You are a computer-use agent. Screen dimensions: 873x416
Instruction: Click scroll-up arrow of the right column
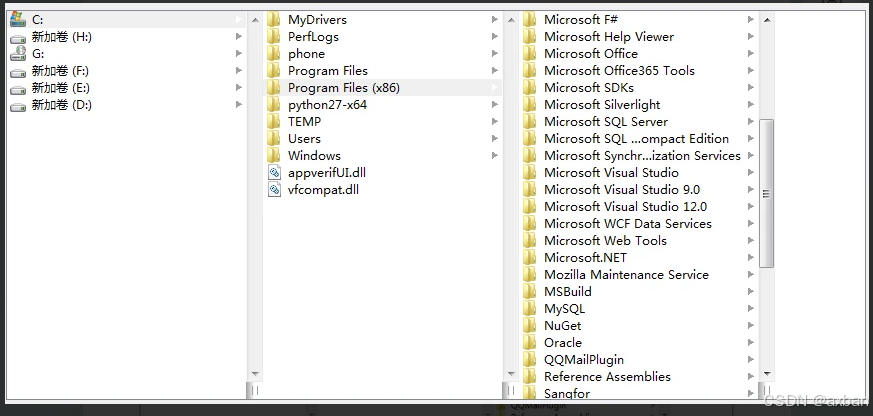click(767, 20)
